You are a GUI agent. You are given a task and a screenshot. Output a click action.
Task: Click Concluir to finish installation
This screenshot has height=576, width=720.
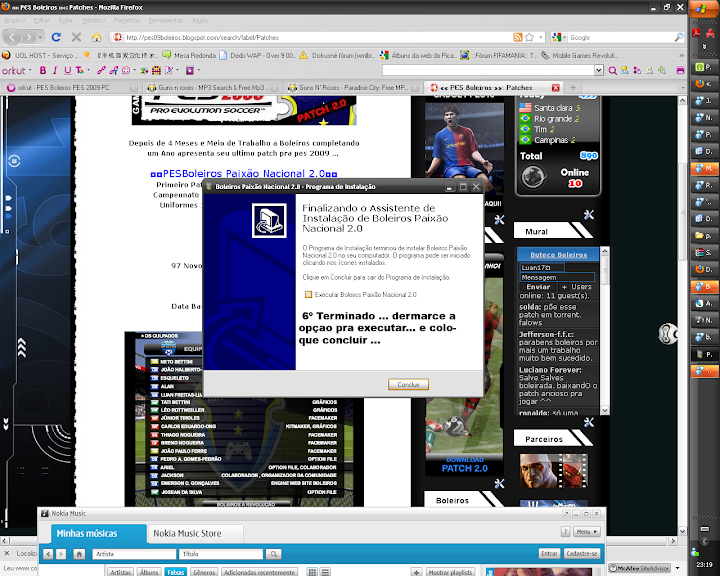point(408,384)
